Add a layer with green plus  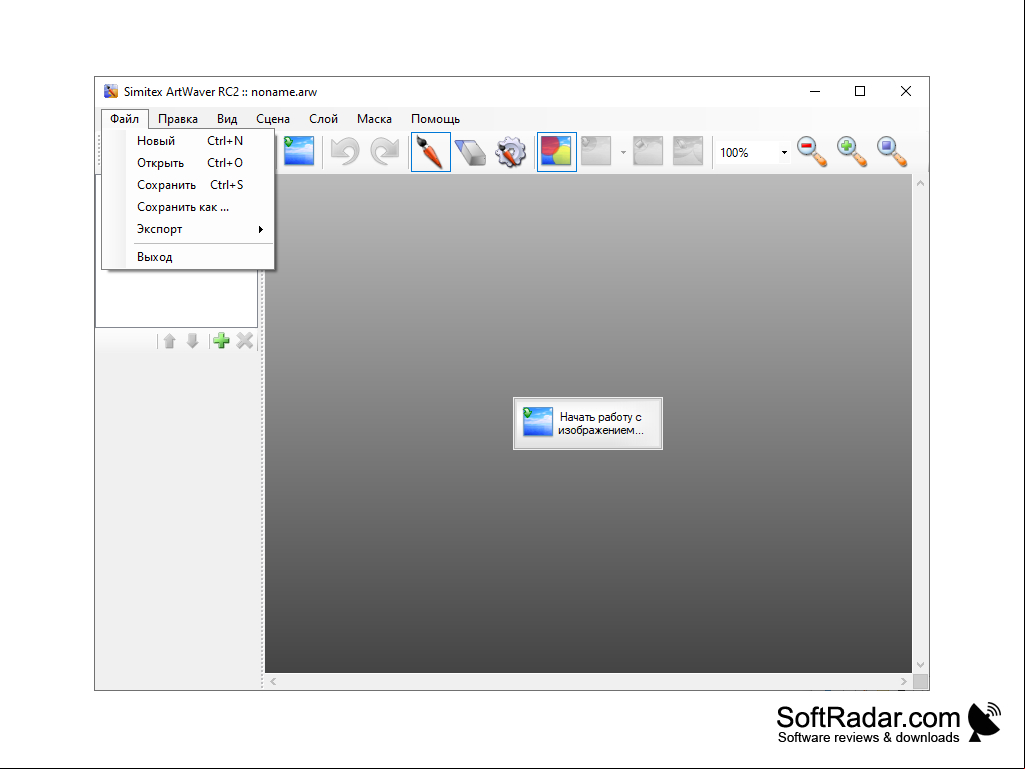coord(221,341)
